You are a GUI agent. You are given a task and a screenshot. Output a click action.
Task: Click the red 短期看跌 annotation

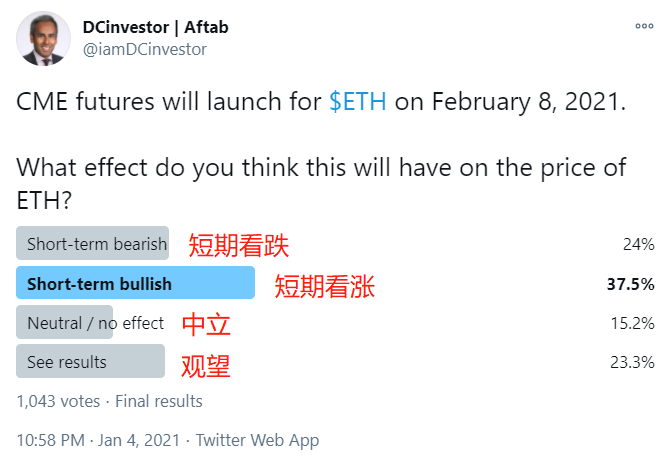point(239,245)
